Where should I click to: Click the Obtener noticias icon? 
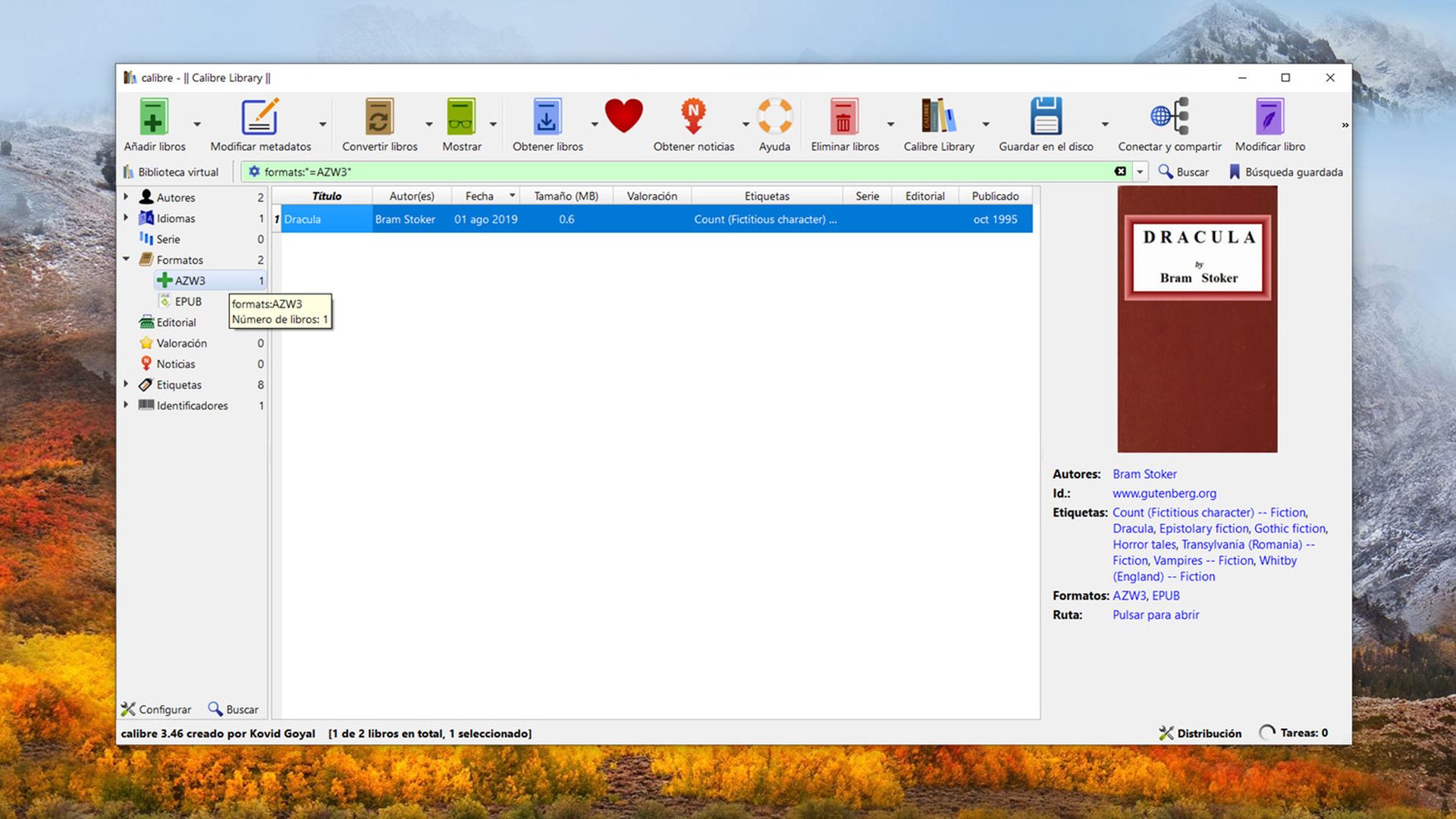tap(693, 118)
